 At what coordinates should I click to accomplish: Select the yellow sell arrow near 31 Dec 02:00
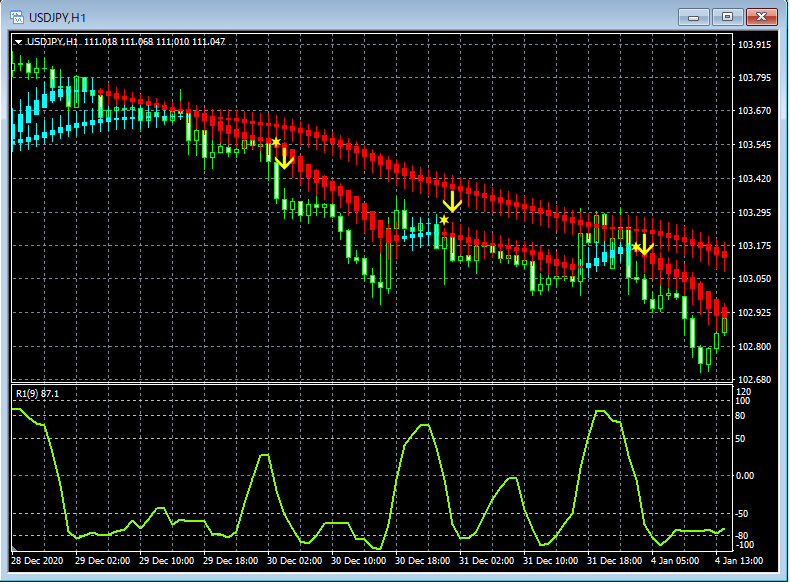452,202
